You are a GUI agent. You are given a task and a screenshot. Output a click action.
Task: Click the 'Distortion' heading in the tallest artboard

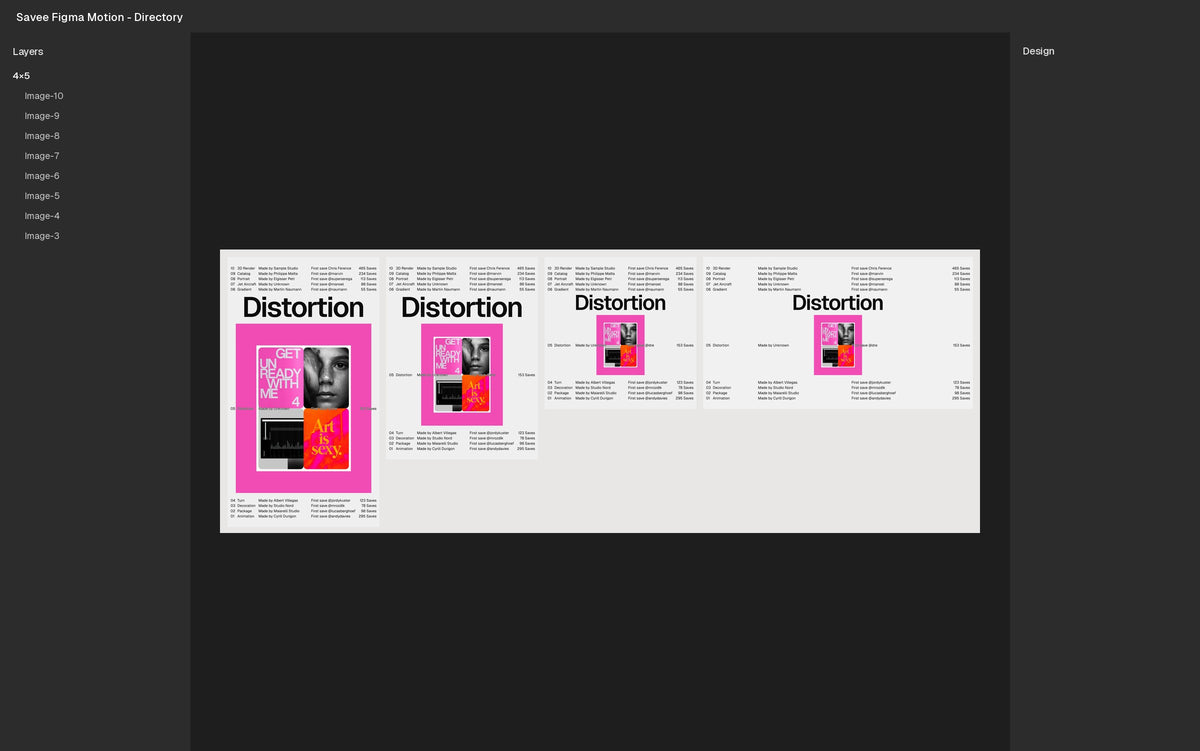[303, 307]
